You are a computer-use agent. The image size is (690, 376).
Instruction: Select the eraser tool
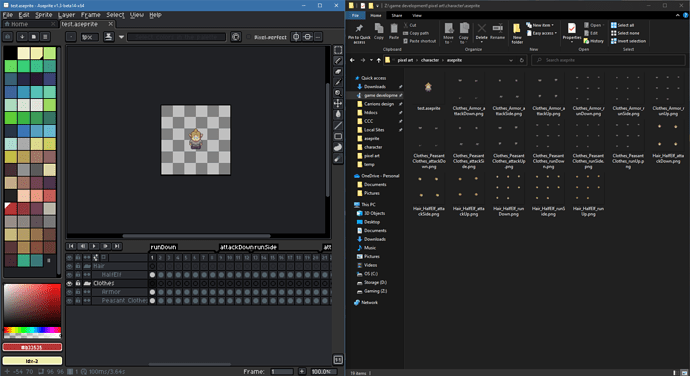pyautogui.click(x=338, y=71)
